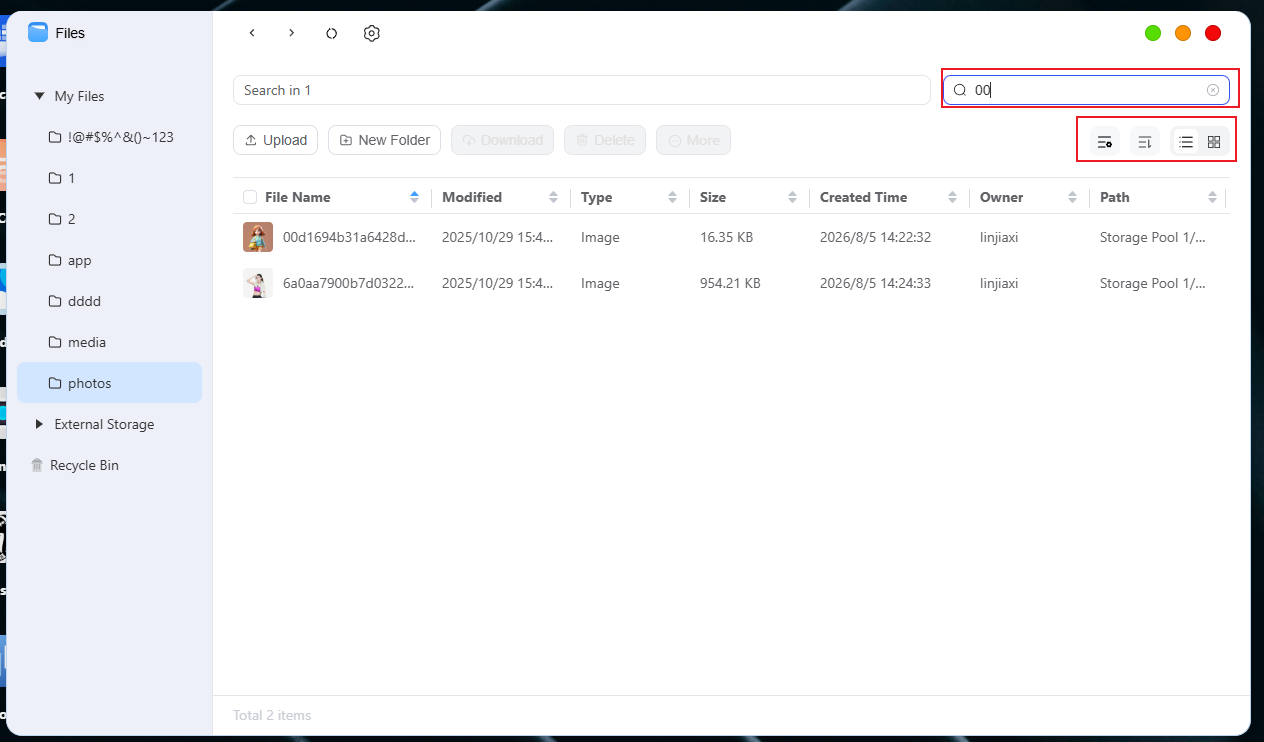Check the select-all checkbox next to File Name

coord(250,197)
